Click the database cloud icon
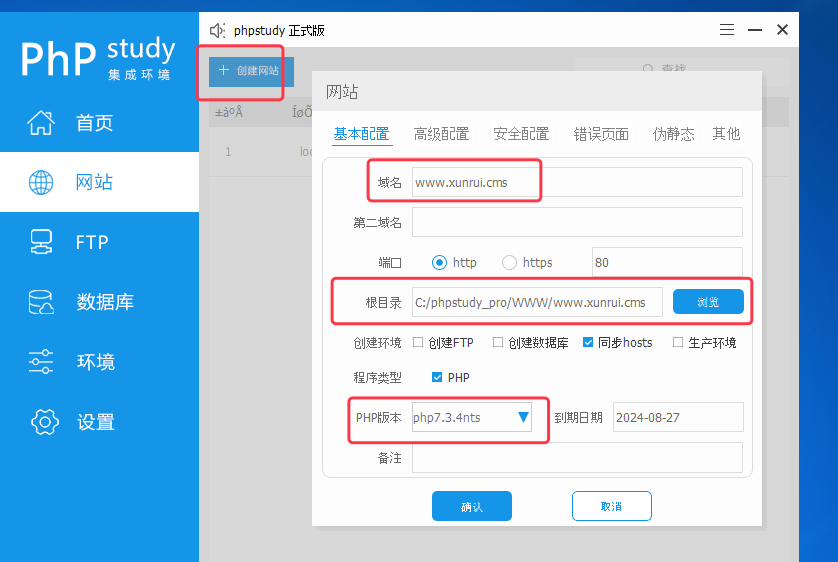The image size is (838, 562). pos(41,302)
